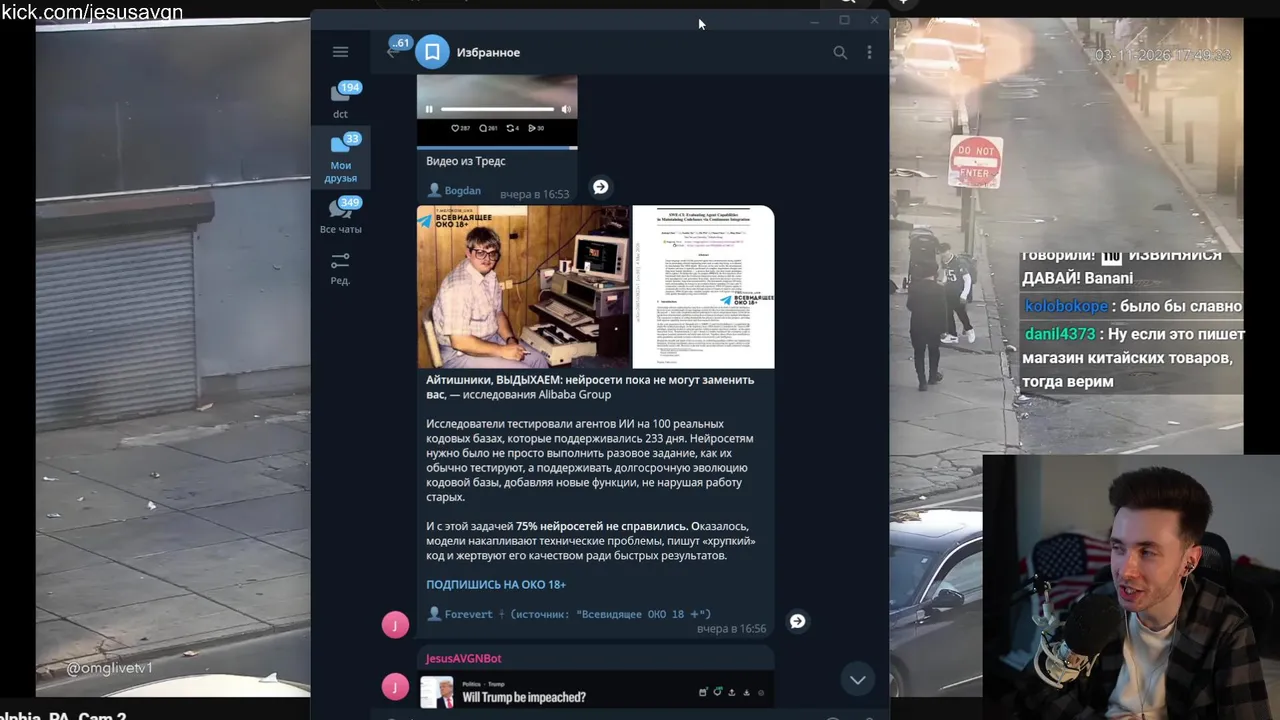1280x720 pixels.
Task: Click the Saved Messages bookmark avatar
Action: pos(432,52)
